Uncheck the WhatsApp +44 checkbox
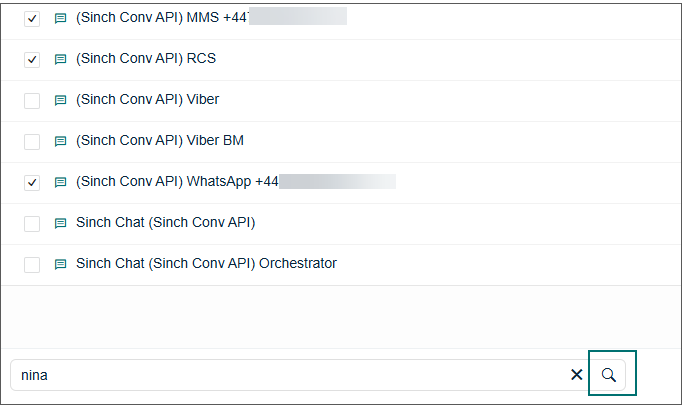 click(32, 183)
